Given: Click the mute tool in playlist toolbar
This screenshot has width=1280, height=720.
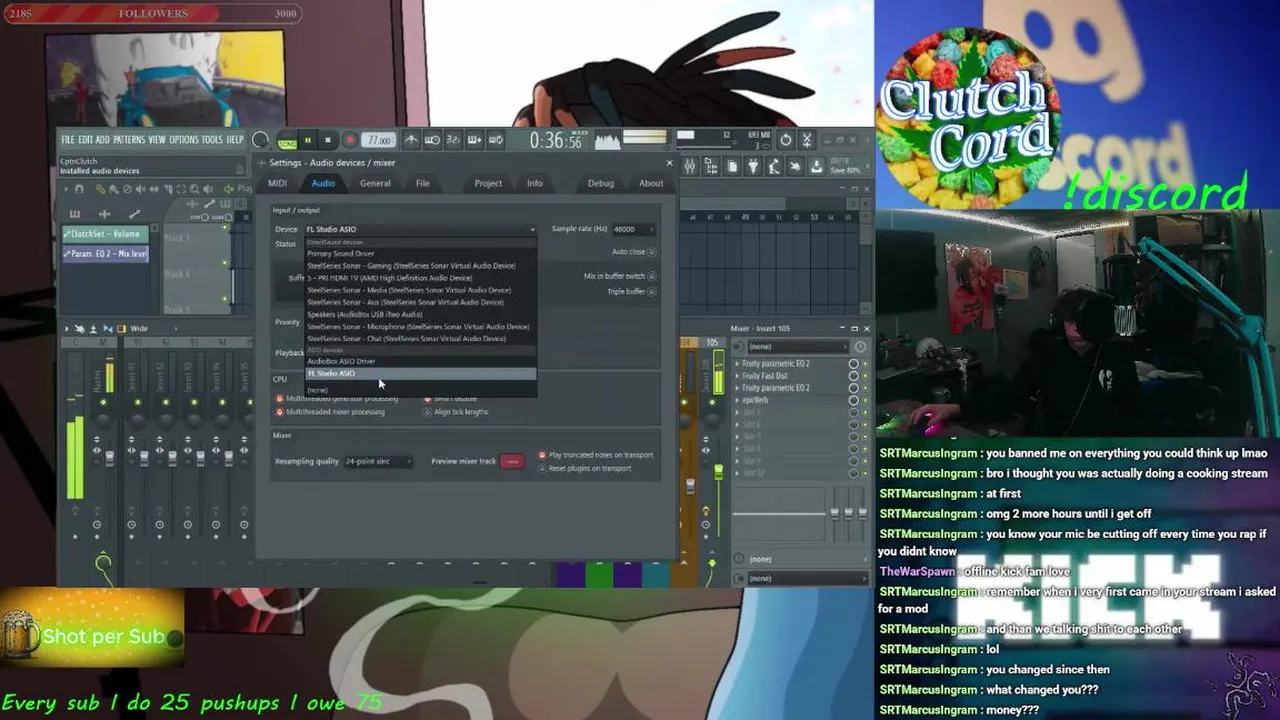Looking at the screenshot, I should [139, 189].
